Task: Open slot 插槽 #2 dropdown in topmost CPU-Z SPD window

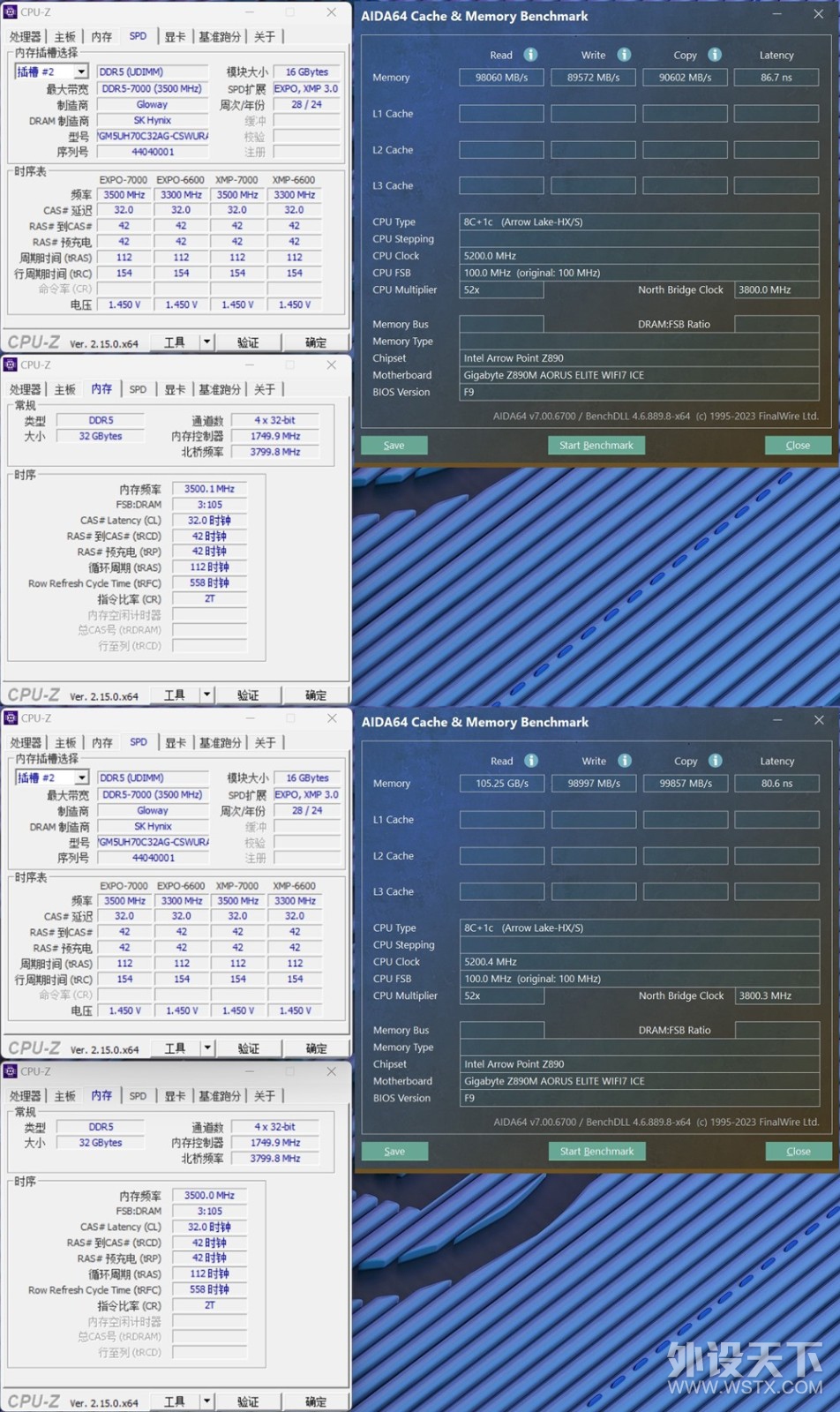Action: (x=80, y=71)
